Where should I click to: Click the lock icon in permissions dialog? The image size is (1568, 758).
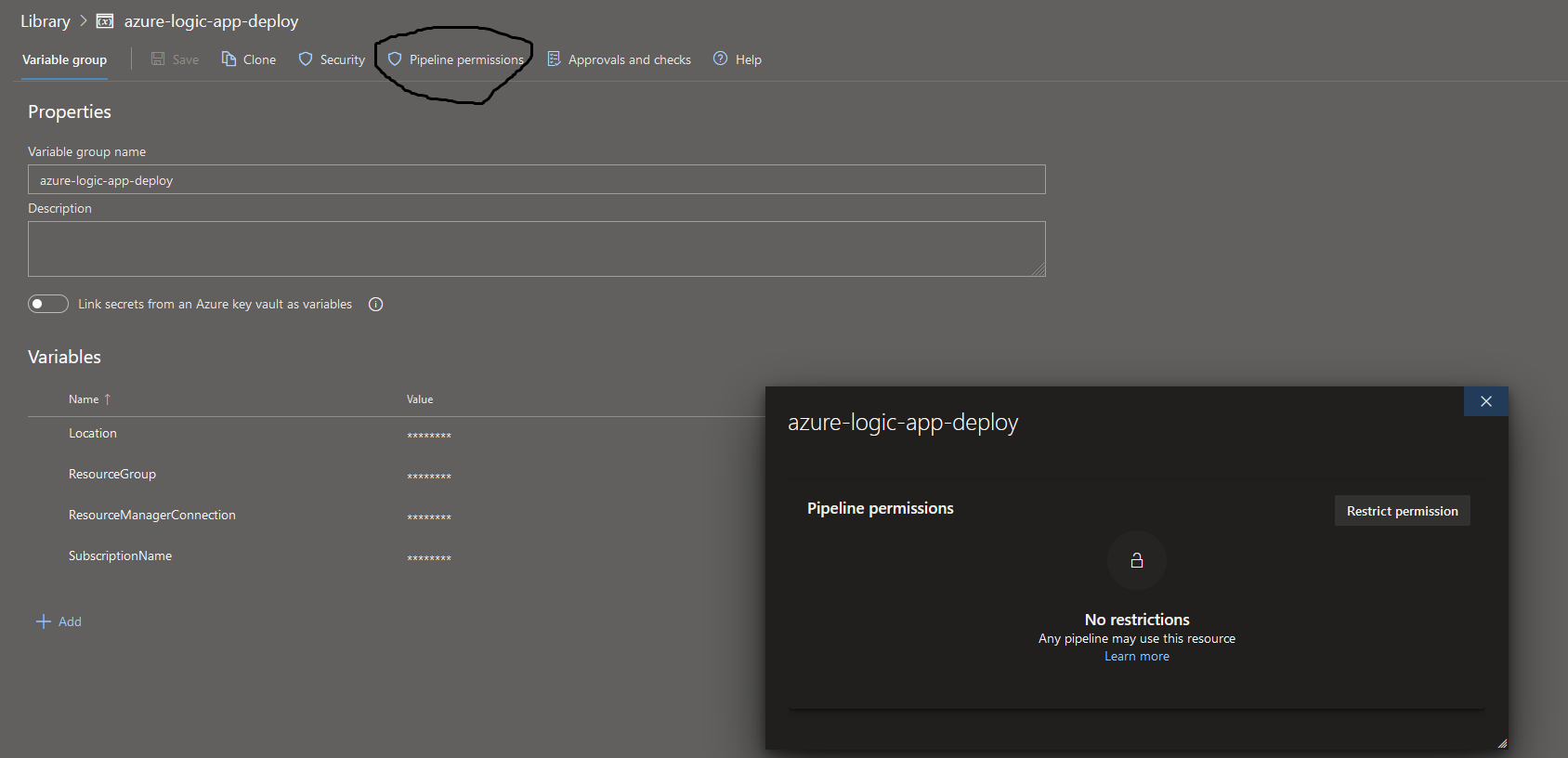tap(1137, 560)
